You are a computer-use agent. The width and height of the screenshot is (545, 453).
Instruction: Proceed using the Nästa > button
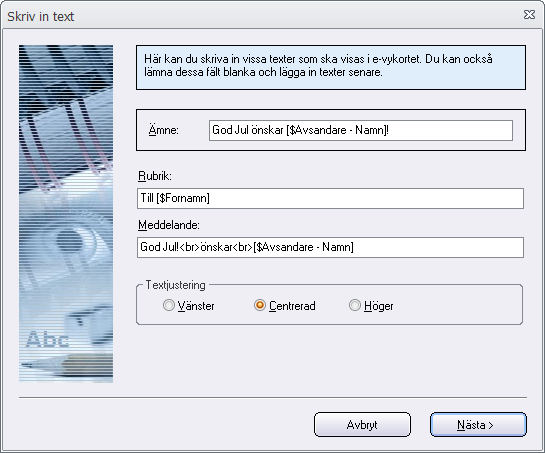478,424
